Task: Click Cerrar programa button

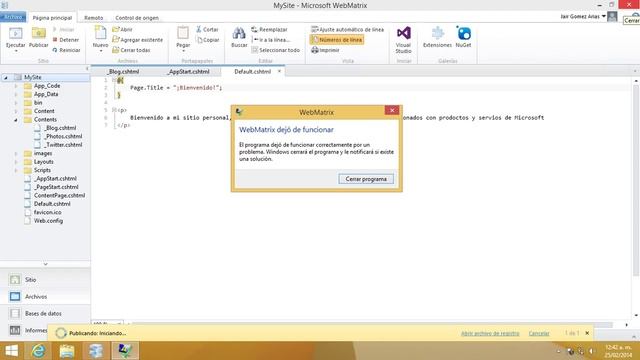Action: pyautogui.click(x=366, y=179)
